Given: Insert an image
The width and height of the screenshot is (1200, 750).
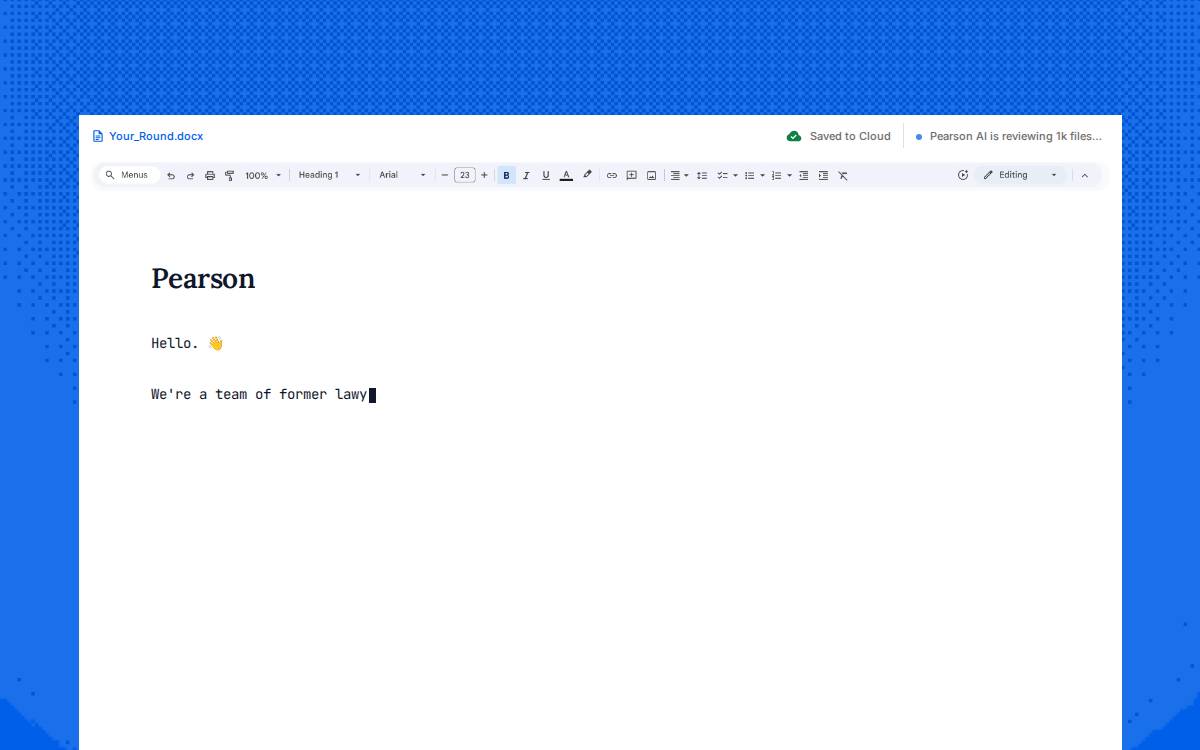Looking at the screenshot, I should coord(651,175).
